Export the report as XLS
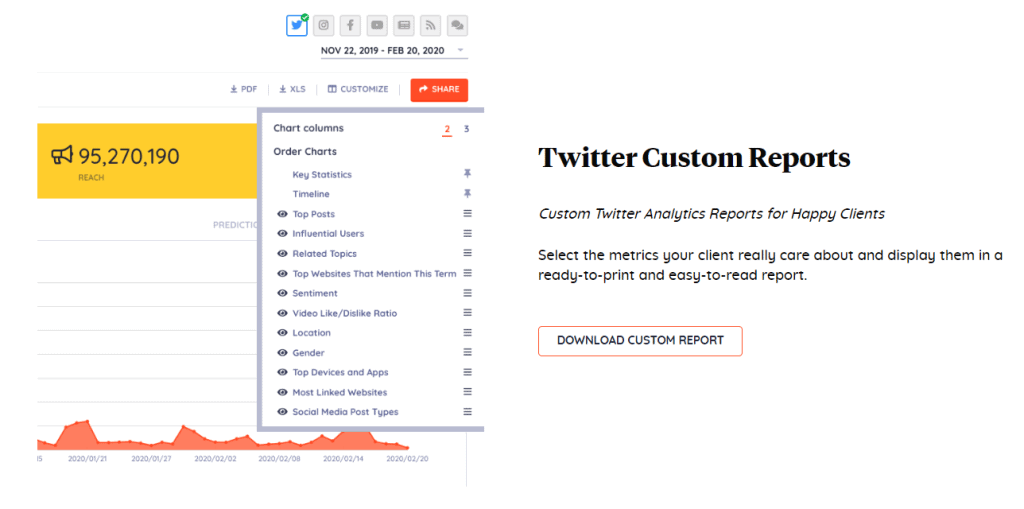Viewport: 1024px width, 509px height. coord(292,90)
